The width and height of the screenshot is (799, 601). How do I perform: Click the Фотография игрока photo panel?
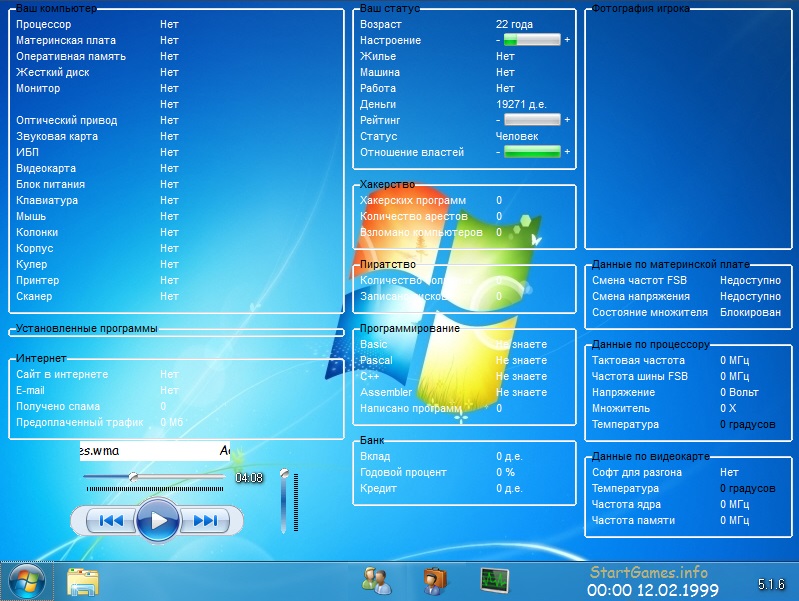coord(687,130)
